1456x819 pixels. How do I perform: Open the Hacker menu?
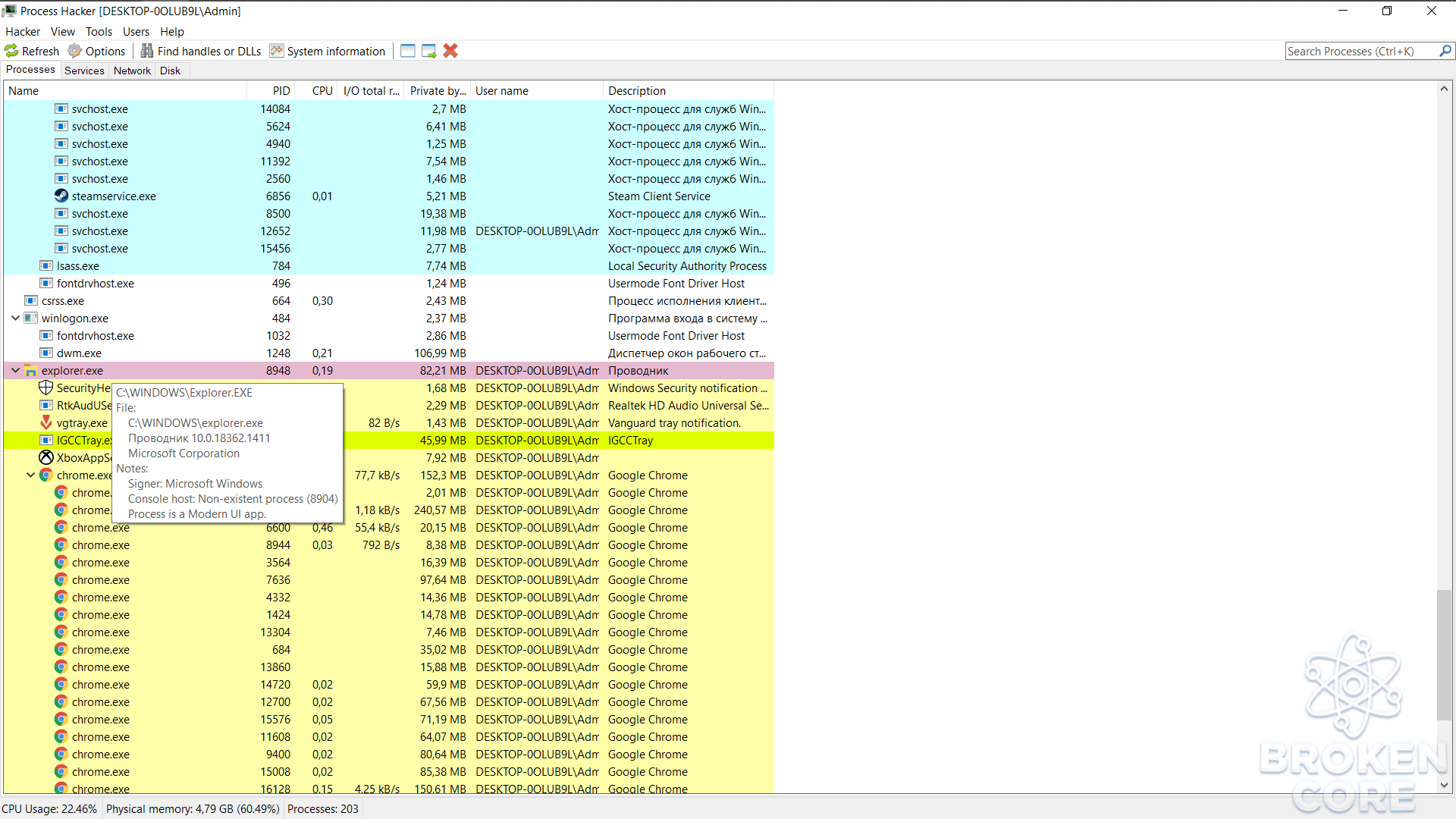coord(23,31)
